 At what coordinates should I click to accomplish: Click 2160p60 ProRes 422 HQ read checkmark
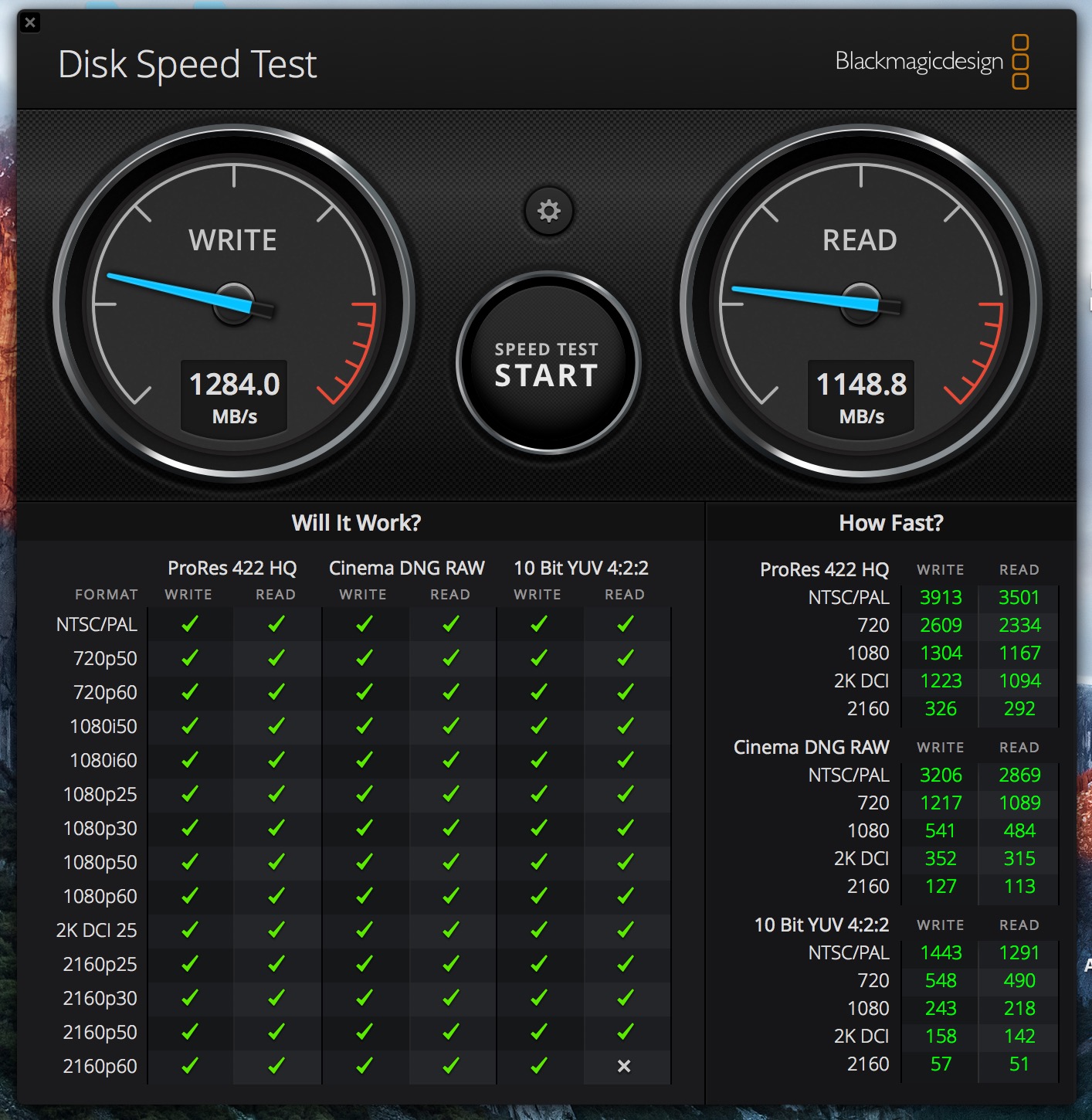point(276,1066)
